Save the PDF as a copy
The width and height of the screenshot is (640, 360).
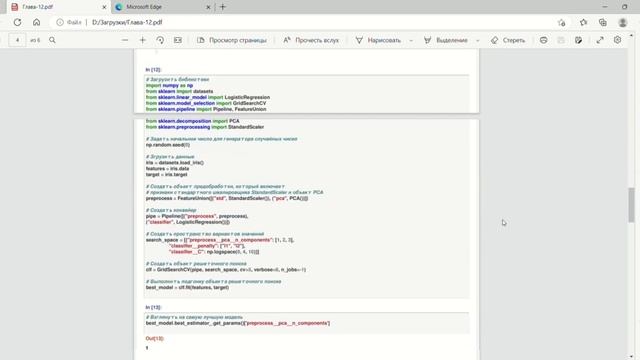click(x=578, y=40)
